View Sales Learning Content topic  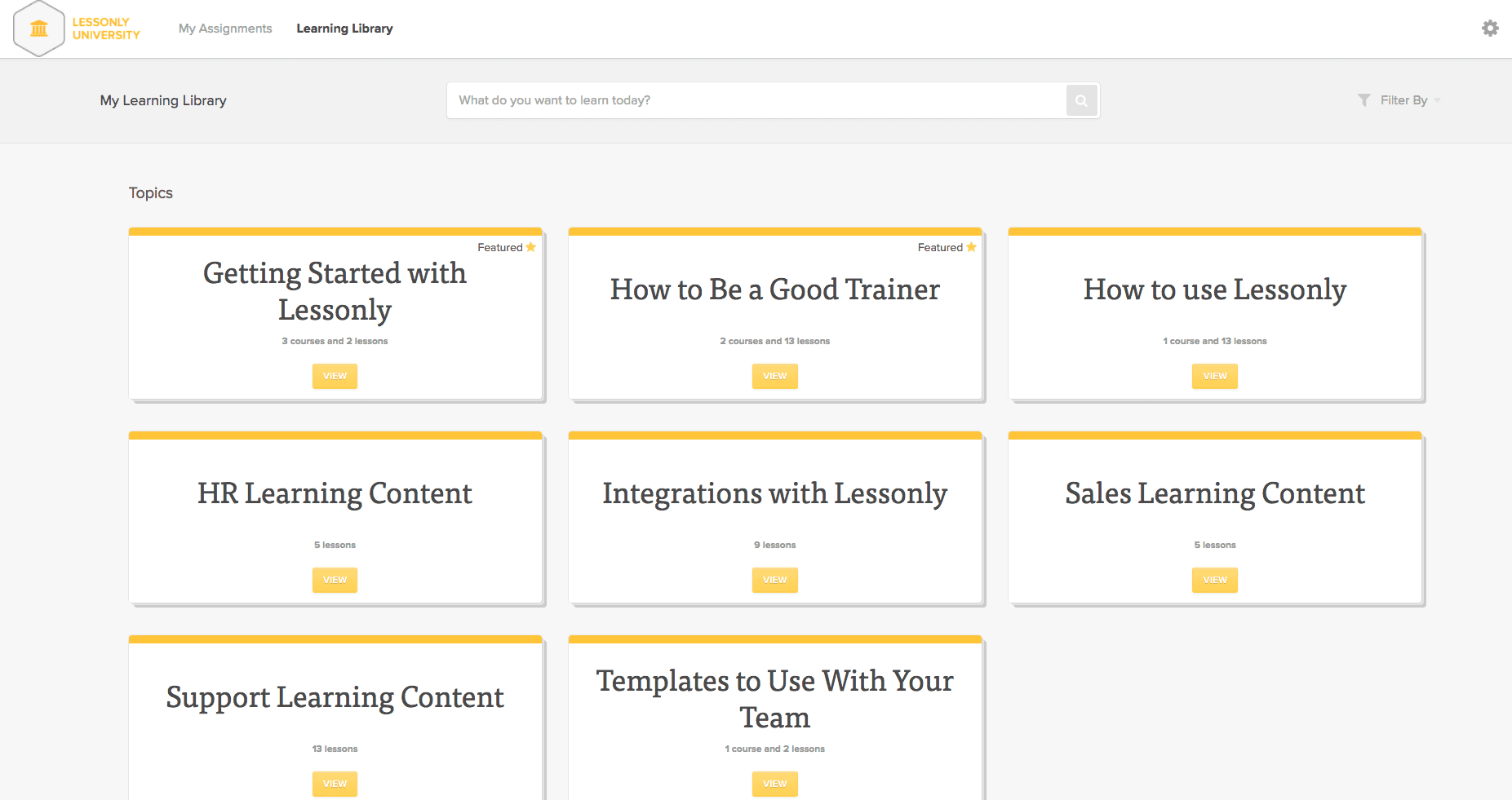pos(1214,580)
